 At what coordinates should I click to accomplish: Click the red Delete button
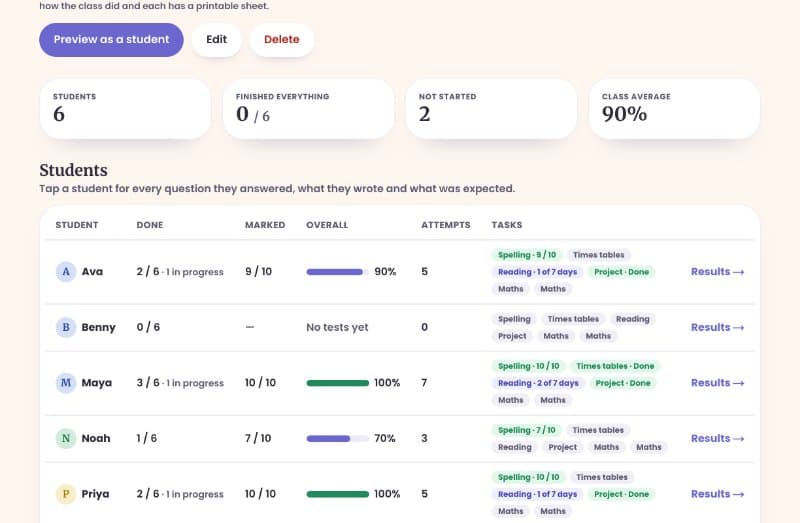282,39
